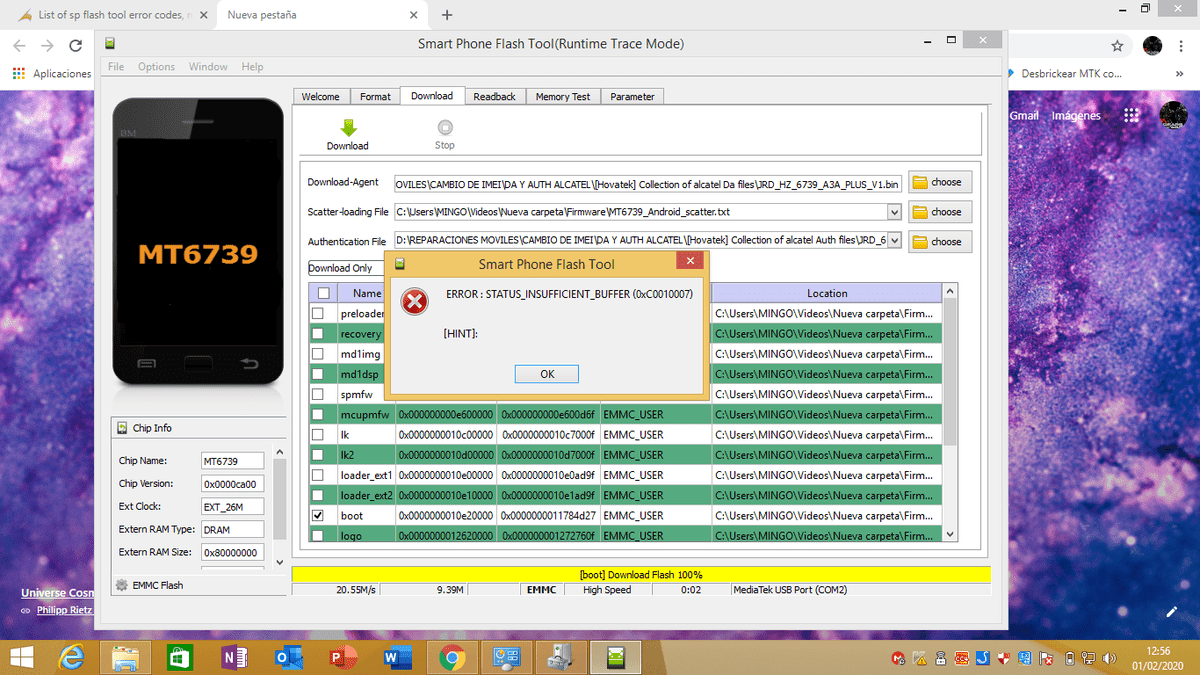Check the loader_ext1 partition checkbox
The width and height of the screenshot is (1200, 675).
coord(318,475)
